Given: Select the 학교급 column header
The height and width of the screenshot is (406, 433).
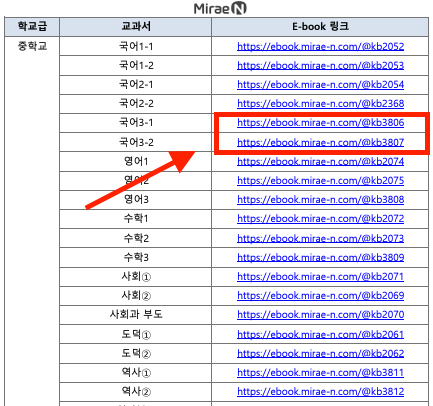Looking at the screenshot, I should click(32, 27).
